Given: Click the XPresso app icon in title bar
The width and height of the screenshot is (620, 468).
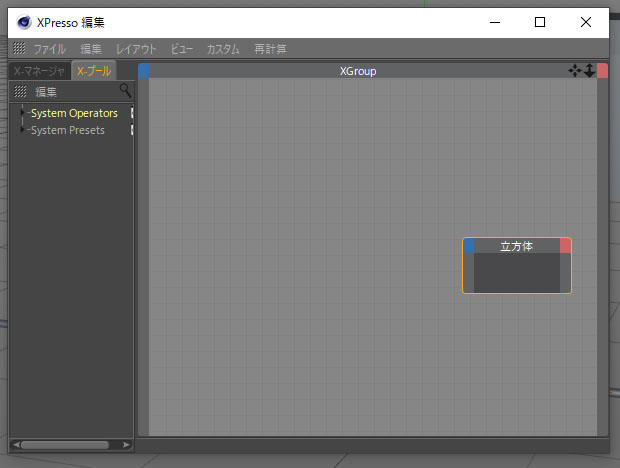Looking at the screenshot, I should pyautogui.click(x=24, y=22).
